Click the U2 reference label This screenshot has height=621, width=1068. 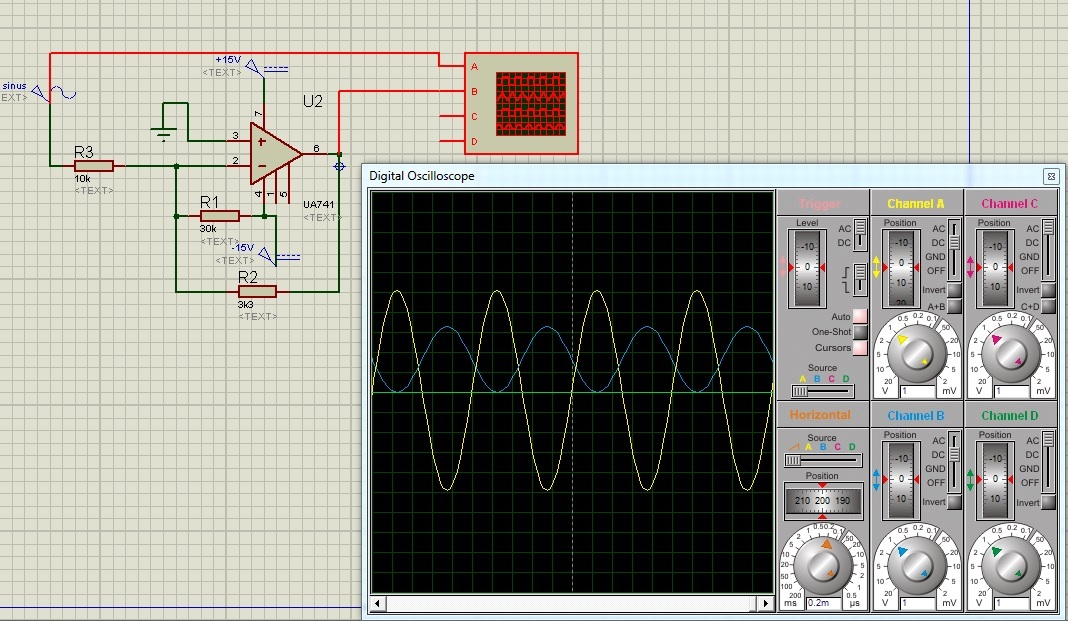click(313, 101)
